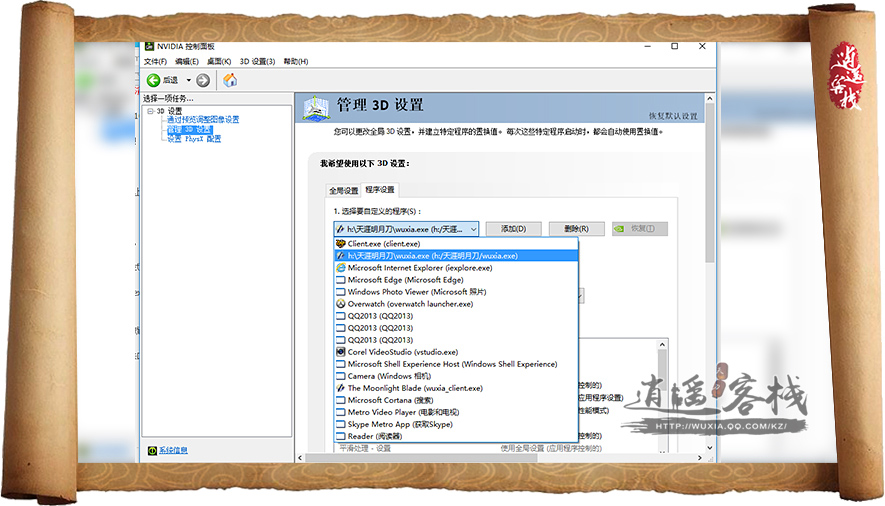885x506 pixels.
Task: Select Client.exe icon in program list
Action: coord(340,244)
